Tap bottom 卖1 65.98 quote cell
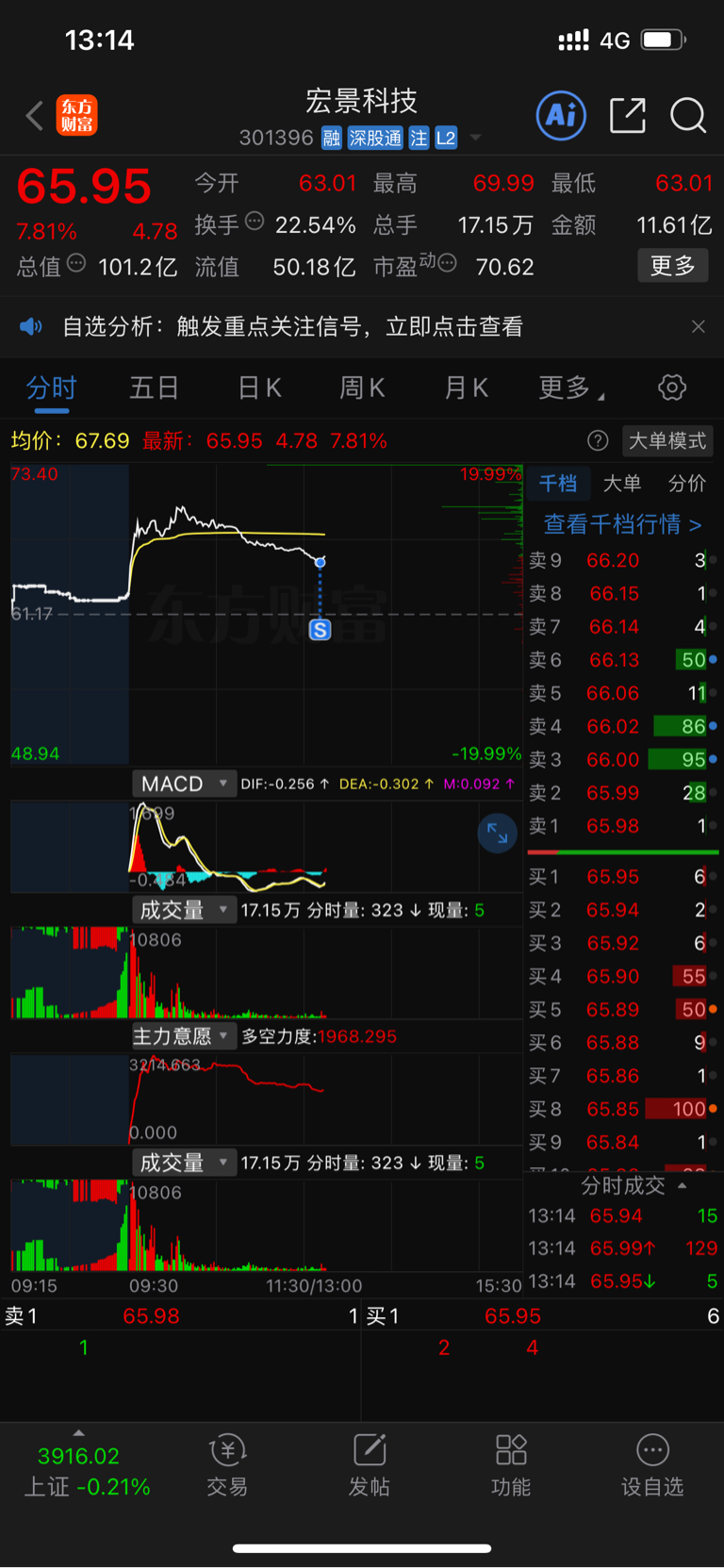 click(181, 1315)
